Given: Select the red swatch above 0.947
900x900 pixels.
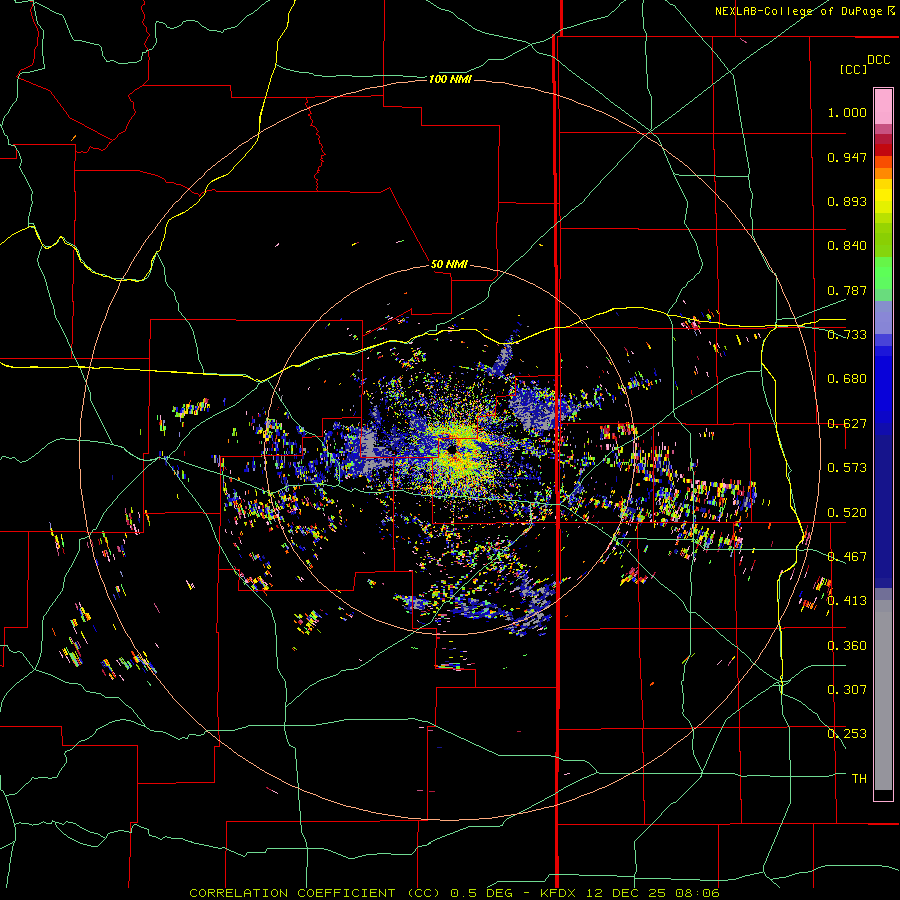Looking at the screenshot, I should click(x=883, y=150).
